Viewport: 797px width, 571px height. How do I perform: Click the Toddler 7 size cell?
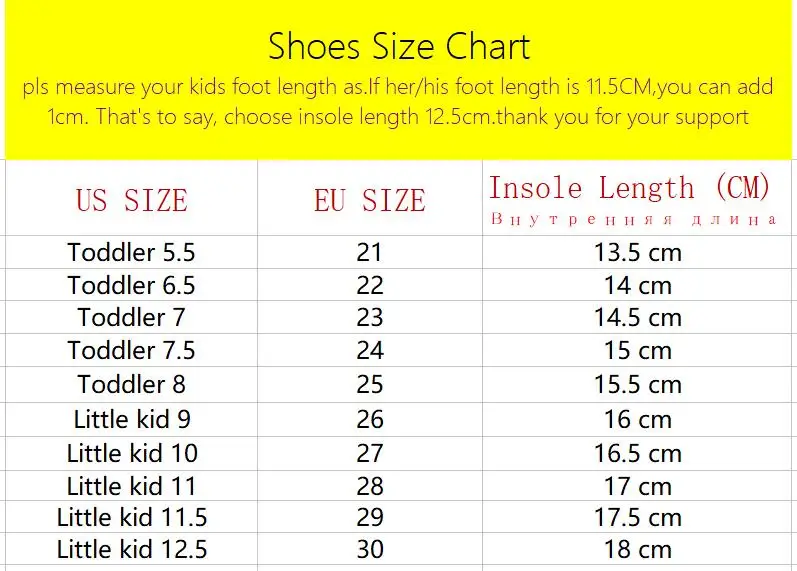click(x=131, y=317)
